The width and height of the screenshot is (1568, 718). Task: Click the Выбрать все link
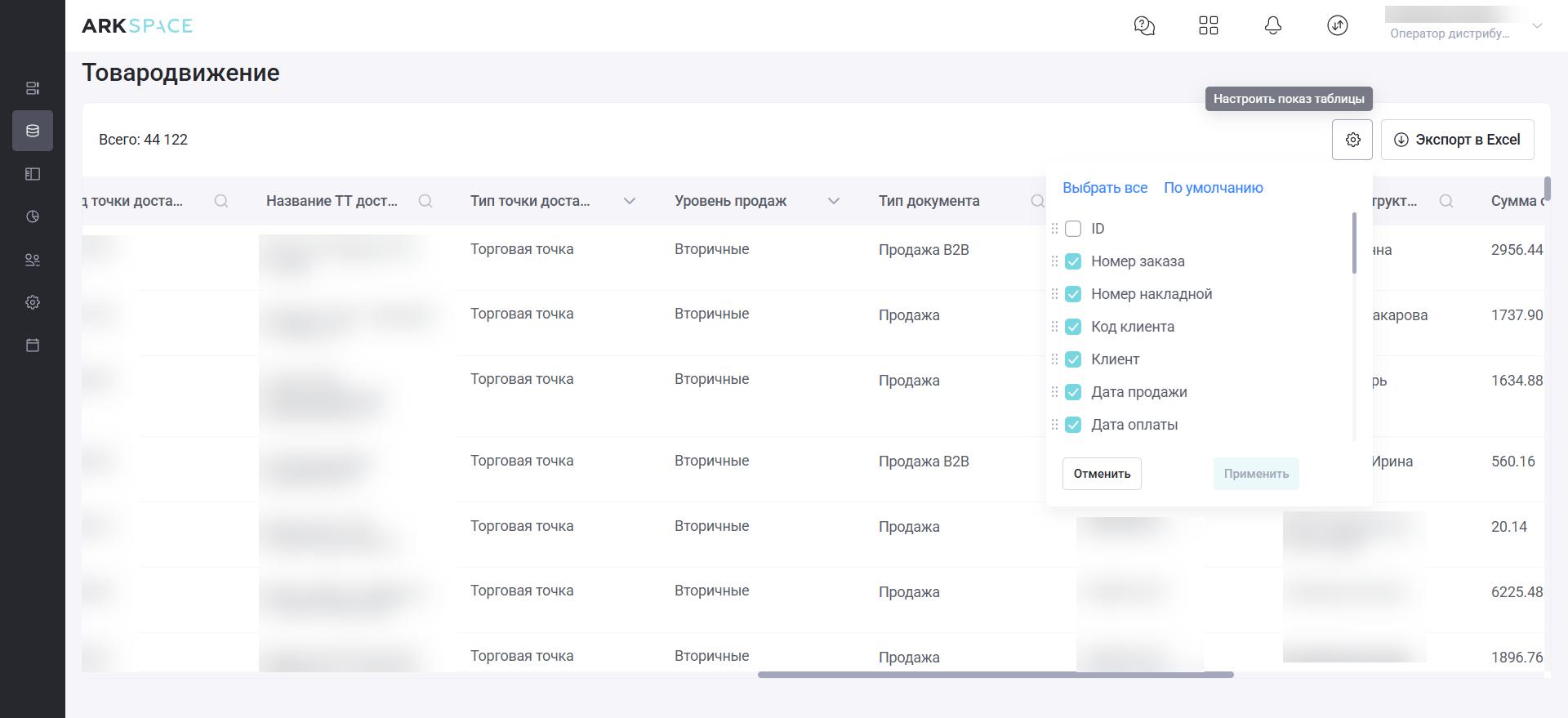pos(1104,188)
